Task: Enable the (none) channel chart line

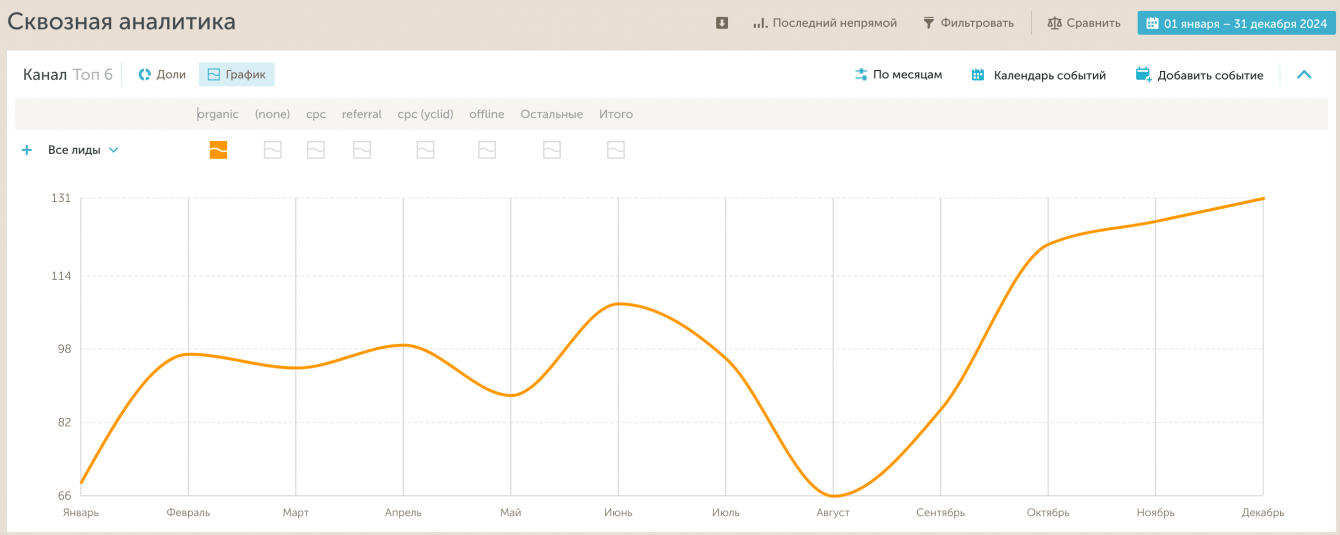Action: (x=272, y=150)
